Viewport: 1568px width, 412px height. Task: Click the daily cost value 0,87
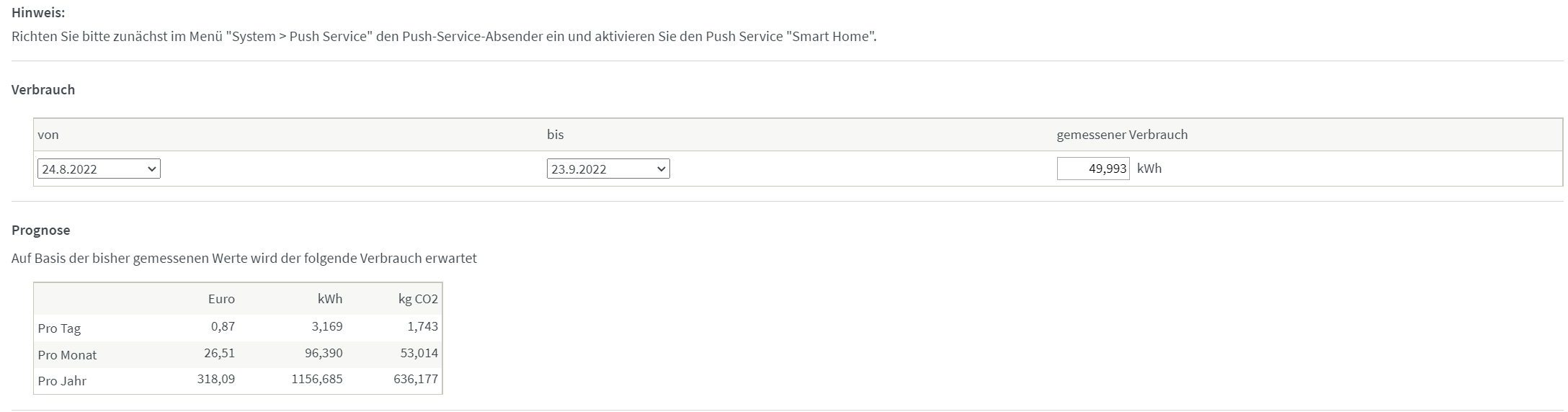[x=223, y=326]
